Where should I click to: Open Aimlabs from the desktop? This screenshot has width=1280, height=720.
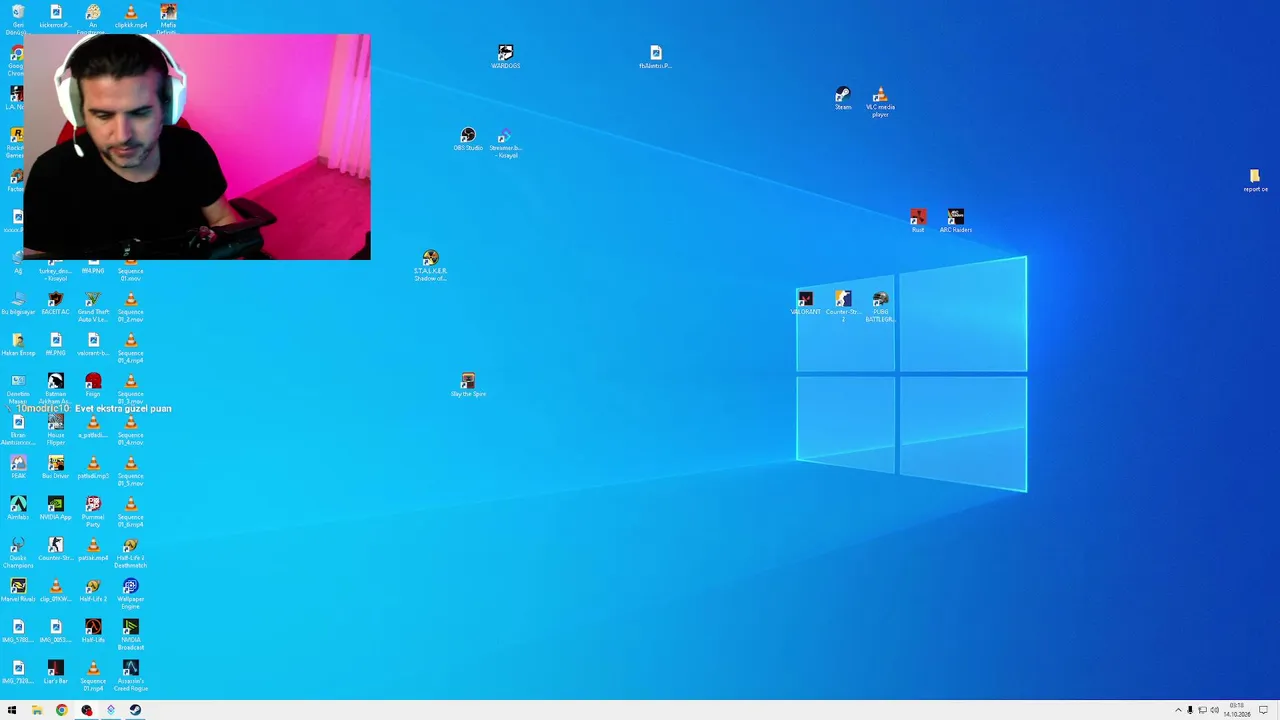point(18,508)
